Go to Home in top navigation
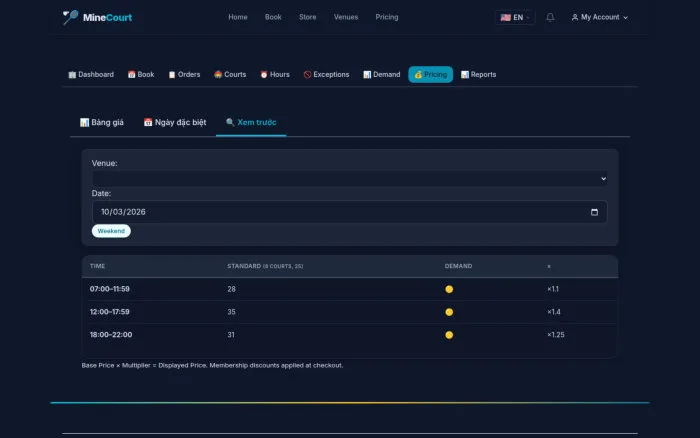 pyautogui.click(x=238, y=17)
